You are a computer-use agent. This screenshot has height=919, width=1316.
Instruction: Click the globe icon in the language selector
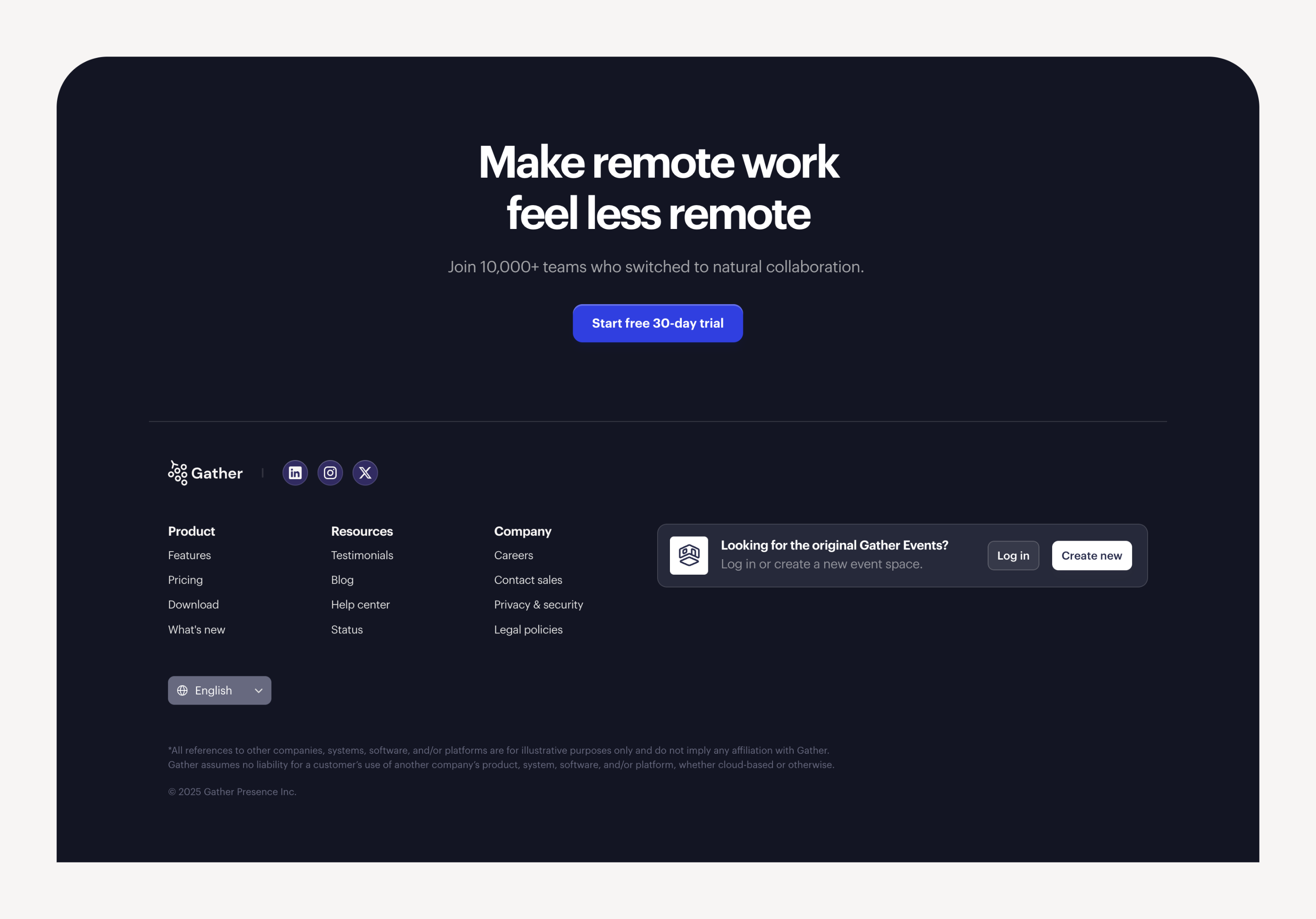182,690
